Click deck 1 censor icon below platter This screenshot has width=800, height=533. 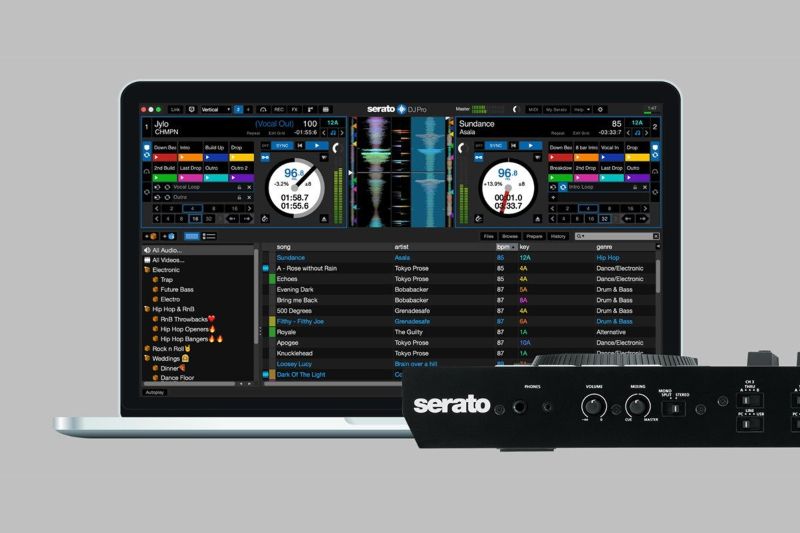[x=265, y=219]
